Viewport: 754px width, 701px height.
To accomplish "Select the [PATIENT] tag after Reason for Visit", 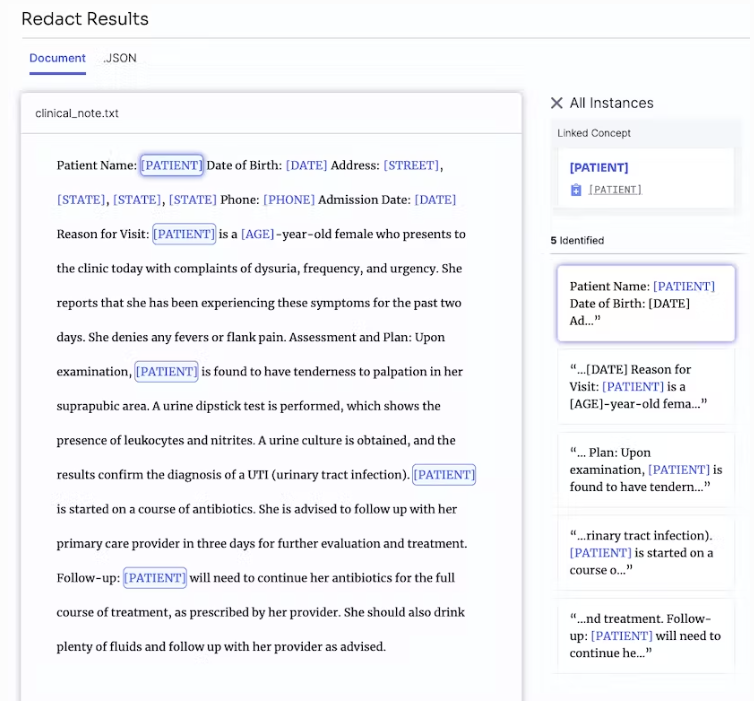I will coord(184,234).
